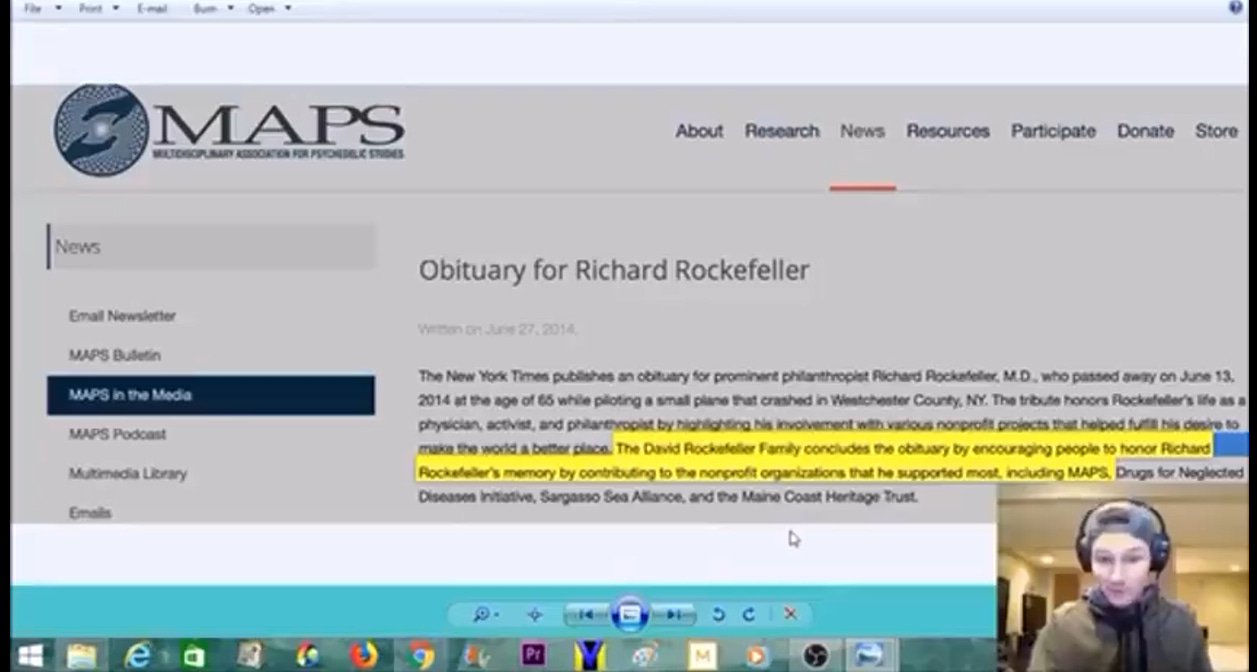
Task: Open the Research navigation item
Action: point(782,131)
